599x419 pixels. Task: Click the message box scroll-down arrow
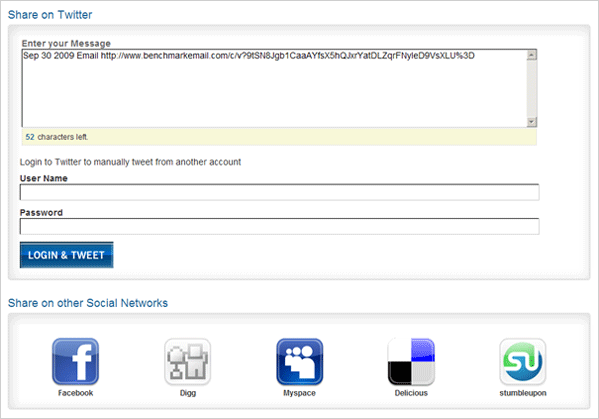coord(532,122)
